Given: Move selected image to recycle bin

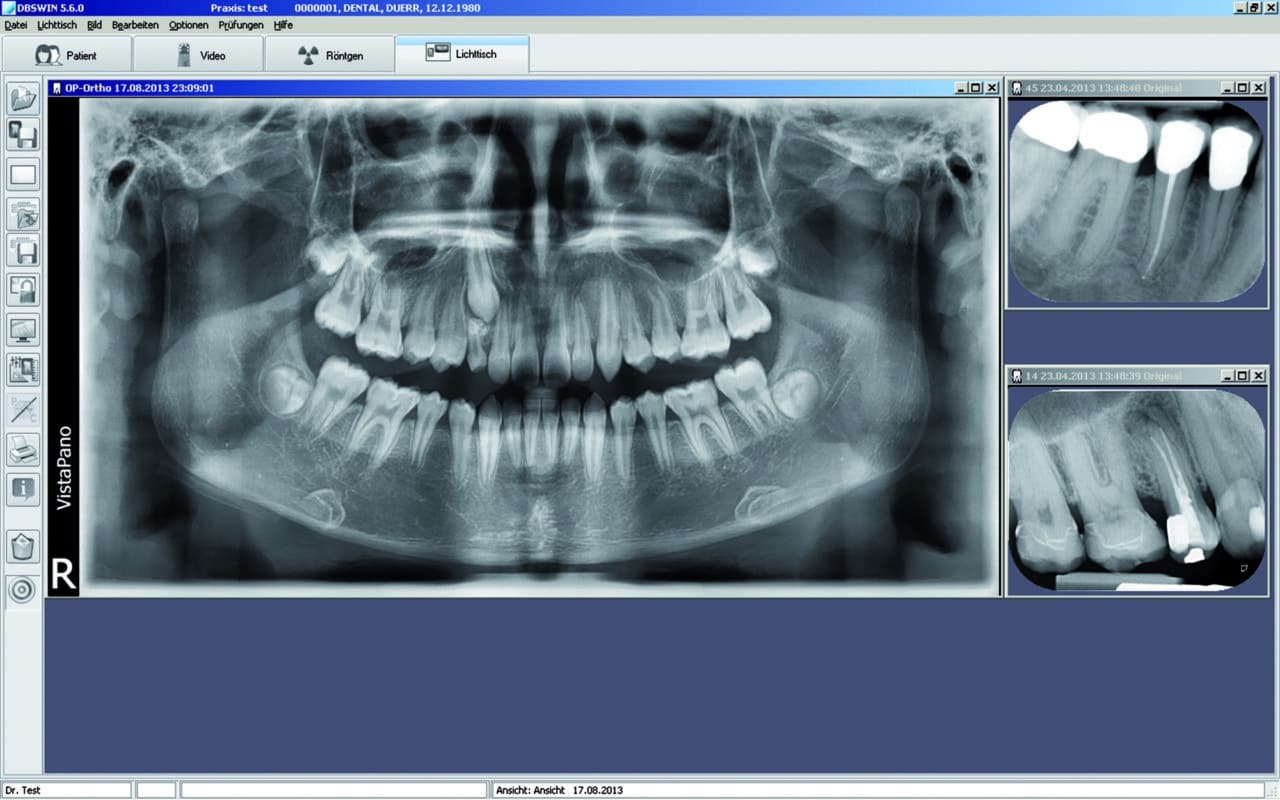Looking at the screenshot, I should pyautogui.click(x=23, y=545).
